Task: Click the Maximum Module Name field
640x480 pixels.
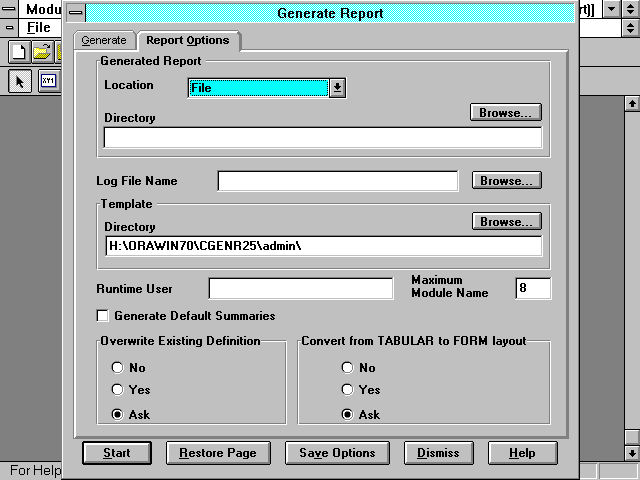Action: [532, 289]
